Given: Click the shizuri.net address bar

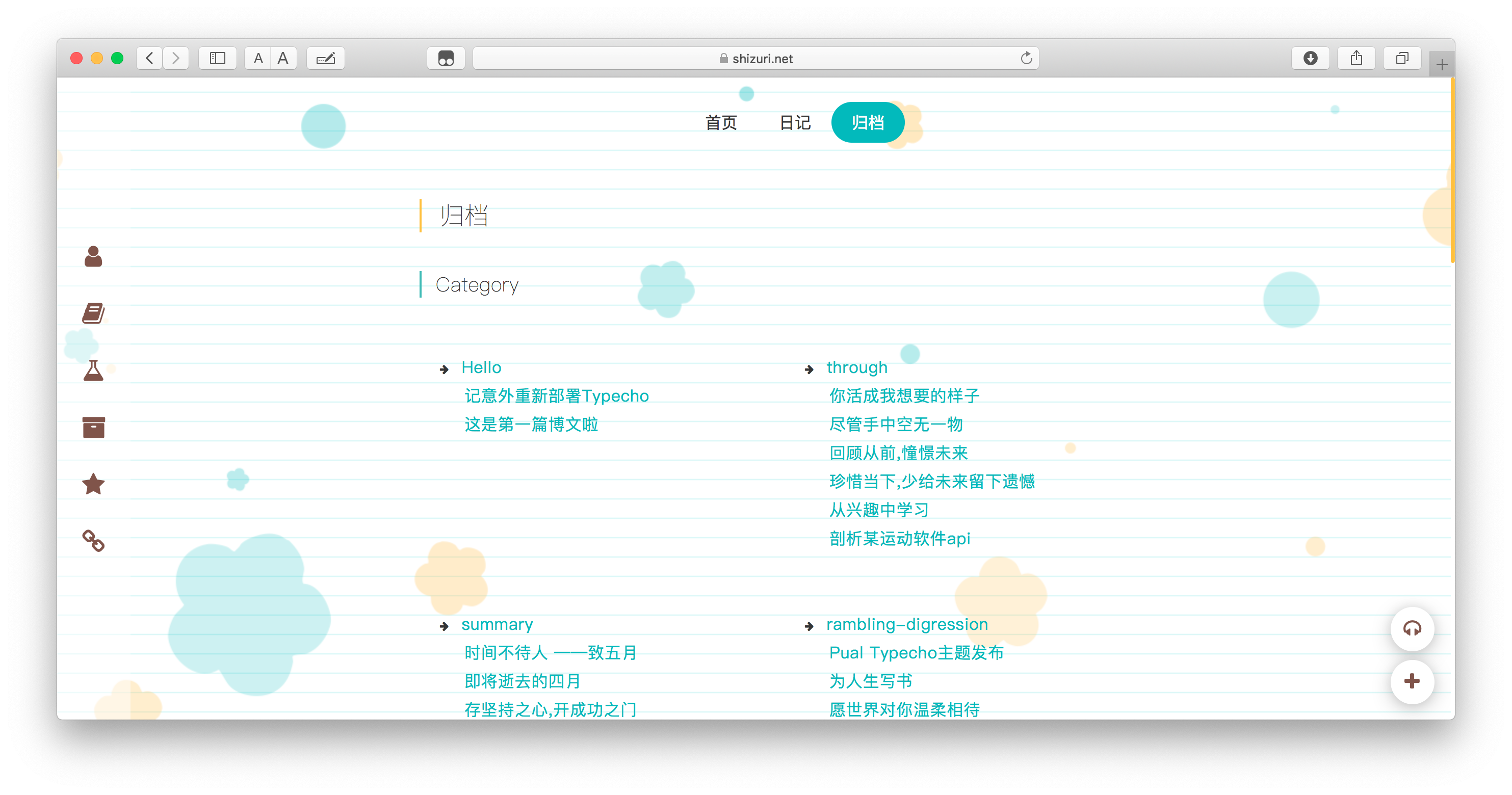Looking at the screenshot, I should (x=755, y=58).
